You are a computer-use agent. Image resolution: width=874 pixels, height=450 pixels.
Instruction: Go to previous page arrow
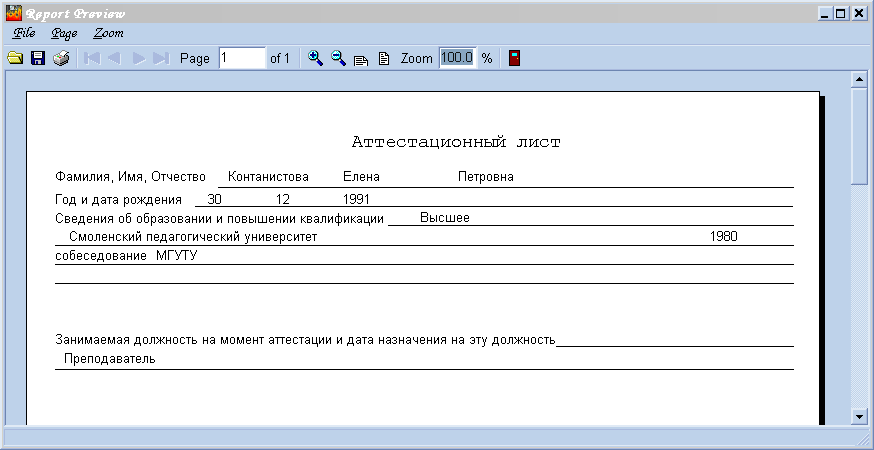114,58
